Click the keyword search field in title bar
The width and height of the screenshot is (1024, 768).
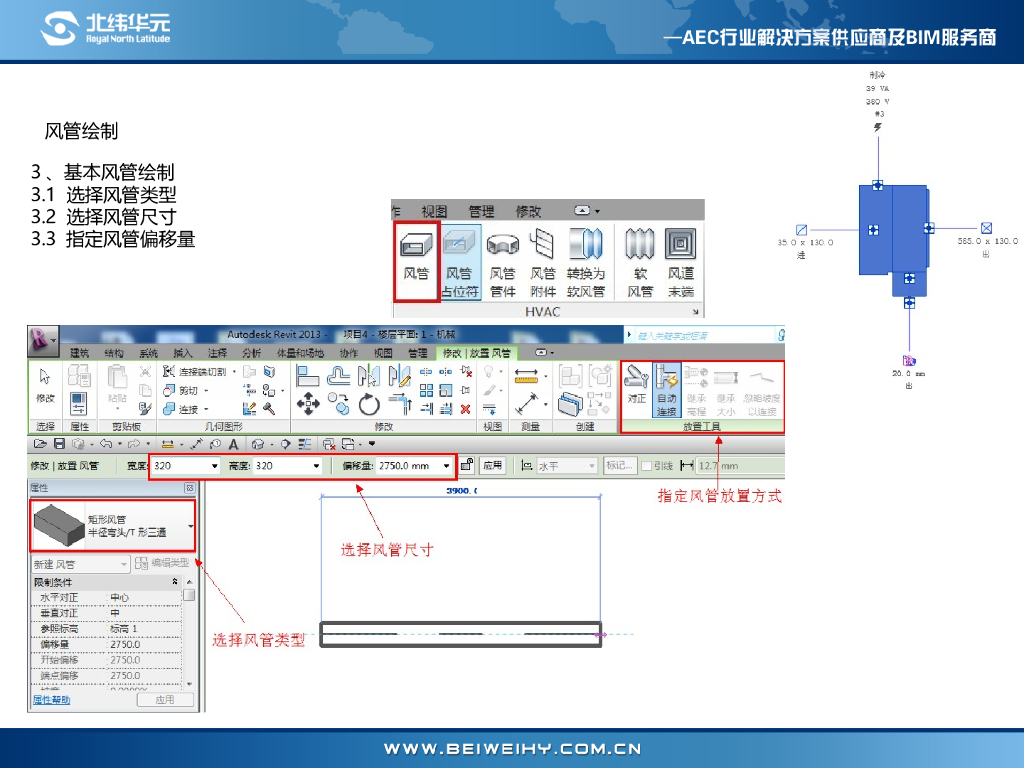point(704,335)
